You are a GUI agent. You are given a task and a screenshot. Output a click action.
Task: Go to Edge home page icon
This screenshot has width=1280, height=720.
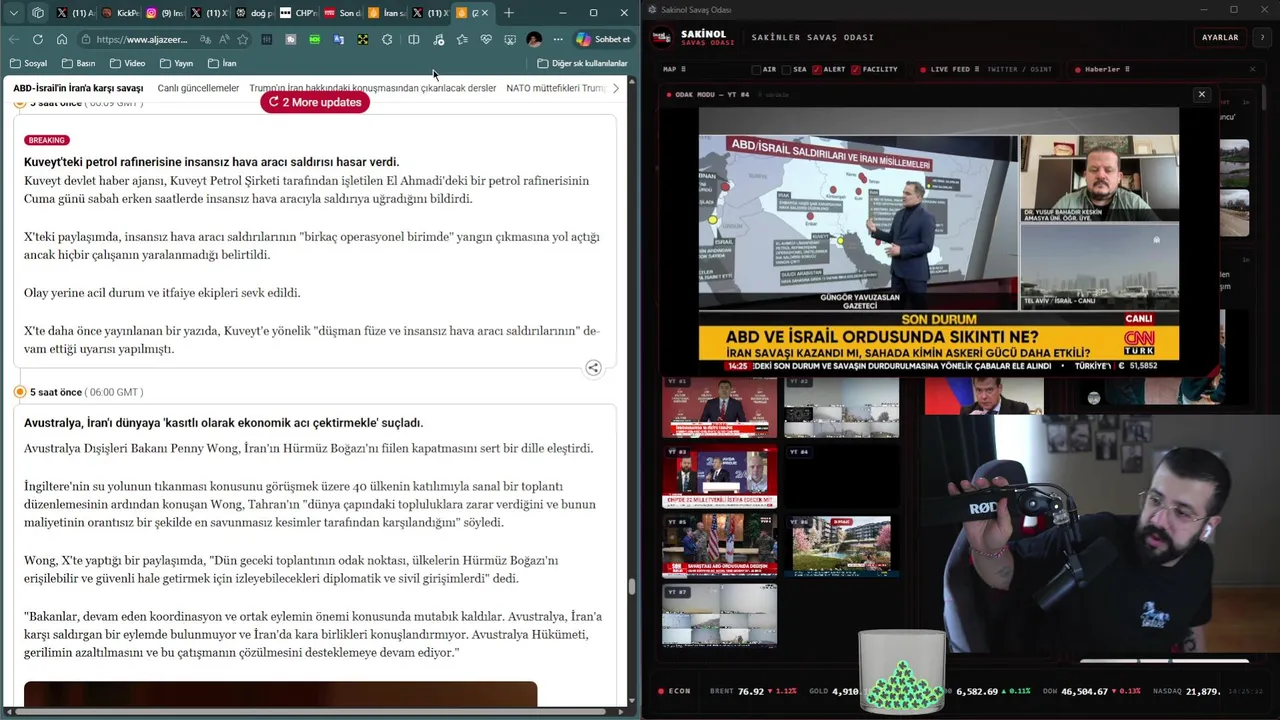(x=62, y=39)
